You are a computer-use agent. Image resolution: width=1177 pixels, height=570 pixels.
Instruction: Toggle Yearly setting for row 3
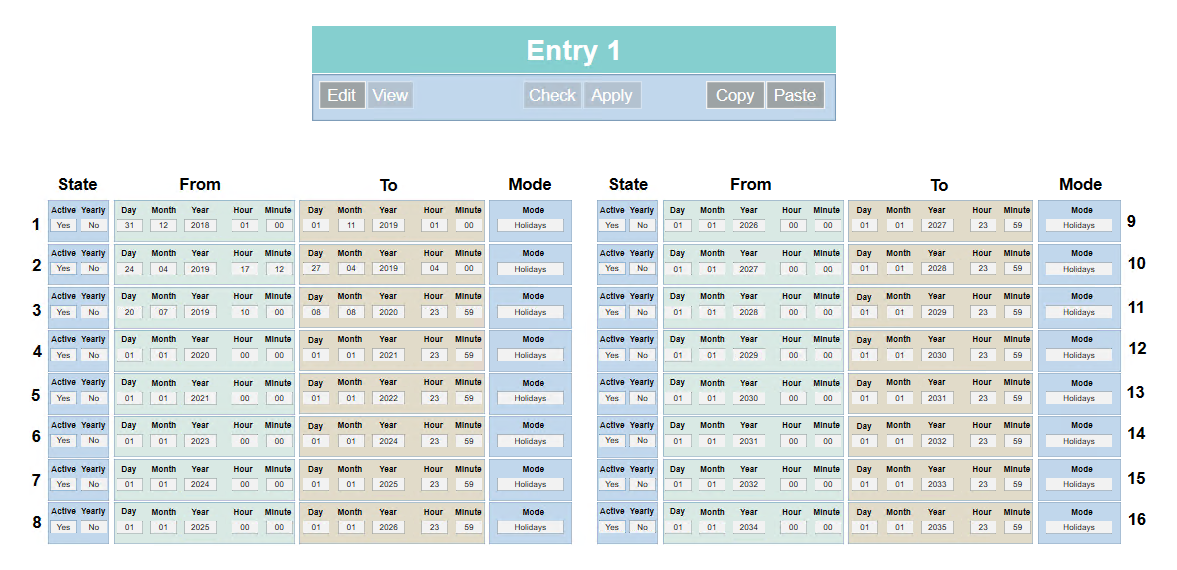click(x=93, y=312)
